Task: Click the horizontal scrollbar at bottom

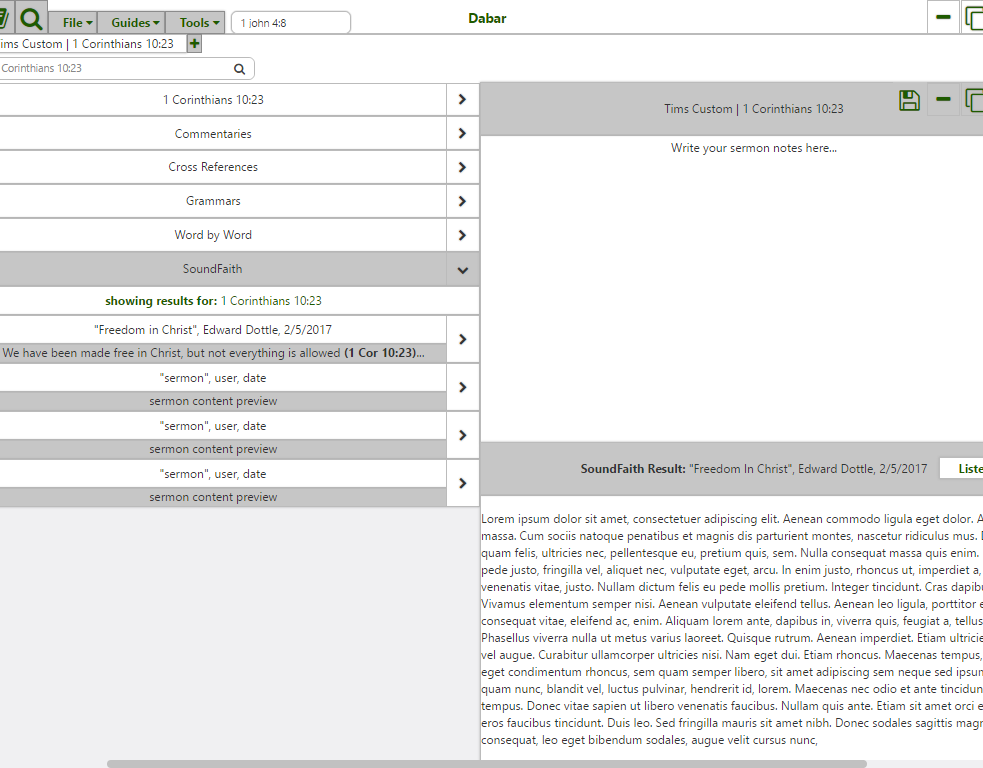Action: click(486, 764)
